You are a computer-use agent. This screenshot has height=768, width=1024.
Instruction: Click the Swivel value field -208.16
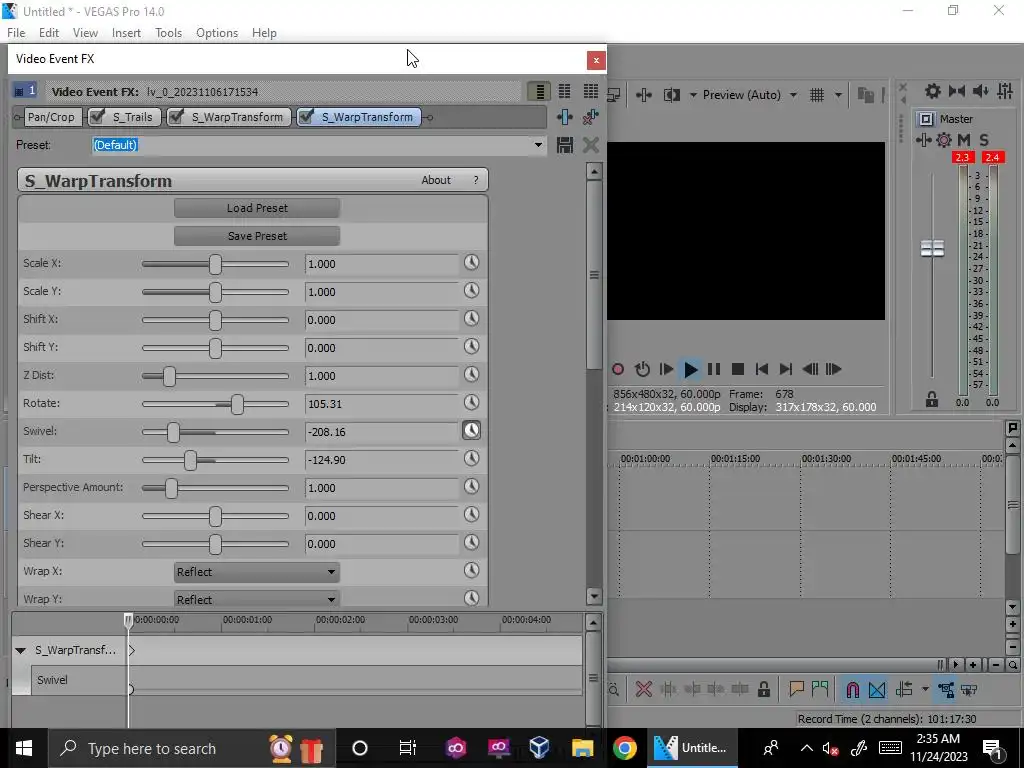point(381,432)
